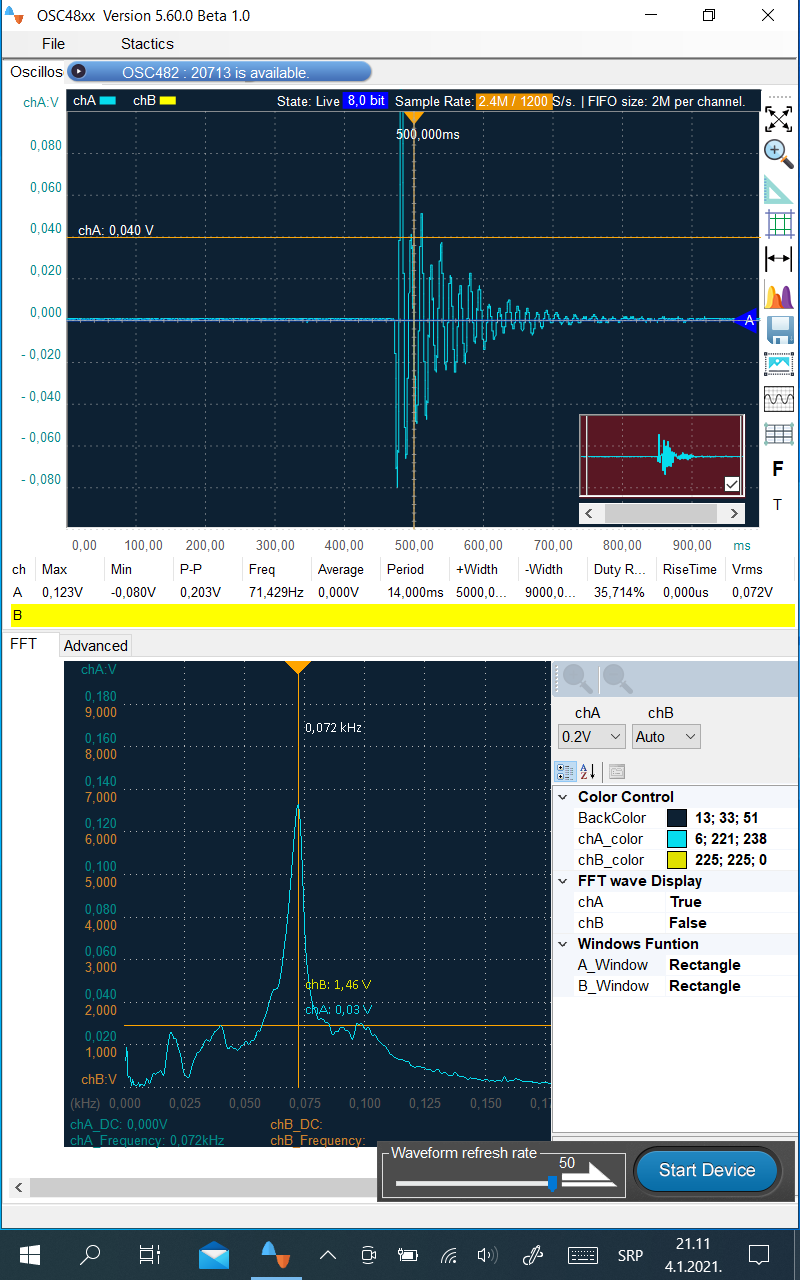Click the chA_color cyan swatch
The image size is (800, 1280).
677,839
